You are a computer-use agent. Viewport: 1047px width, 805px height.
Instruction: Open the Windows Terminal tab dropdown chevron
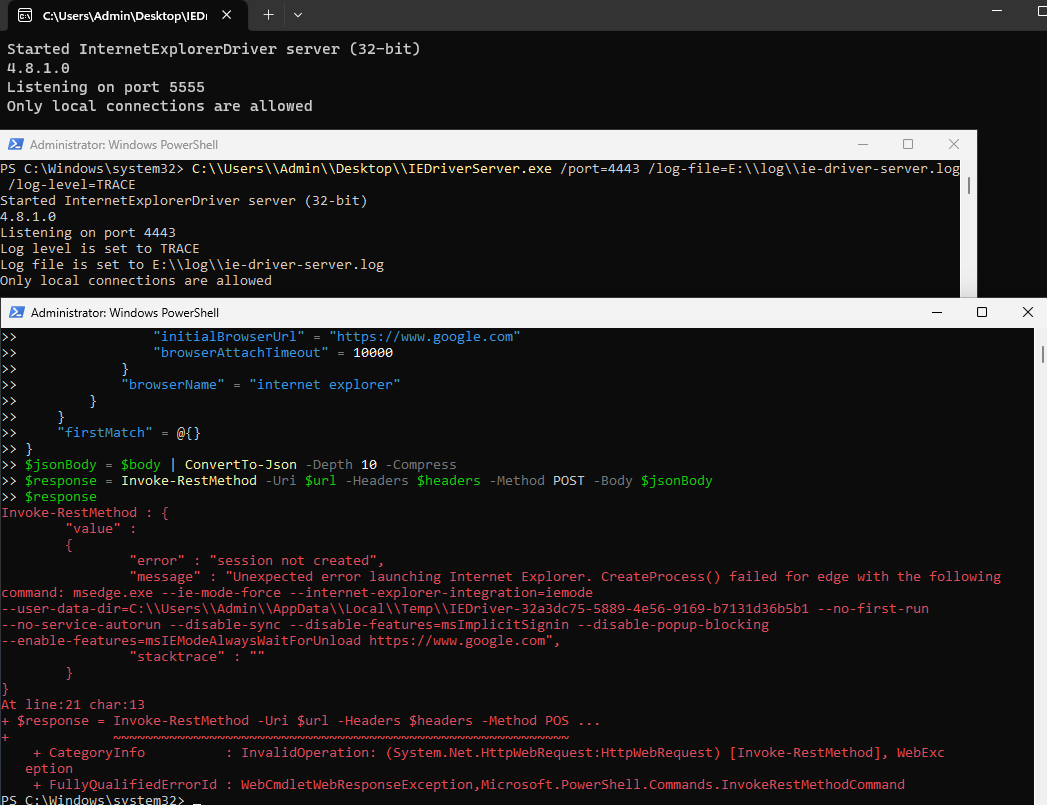[297, 15]
